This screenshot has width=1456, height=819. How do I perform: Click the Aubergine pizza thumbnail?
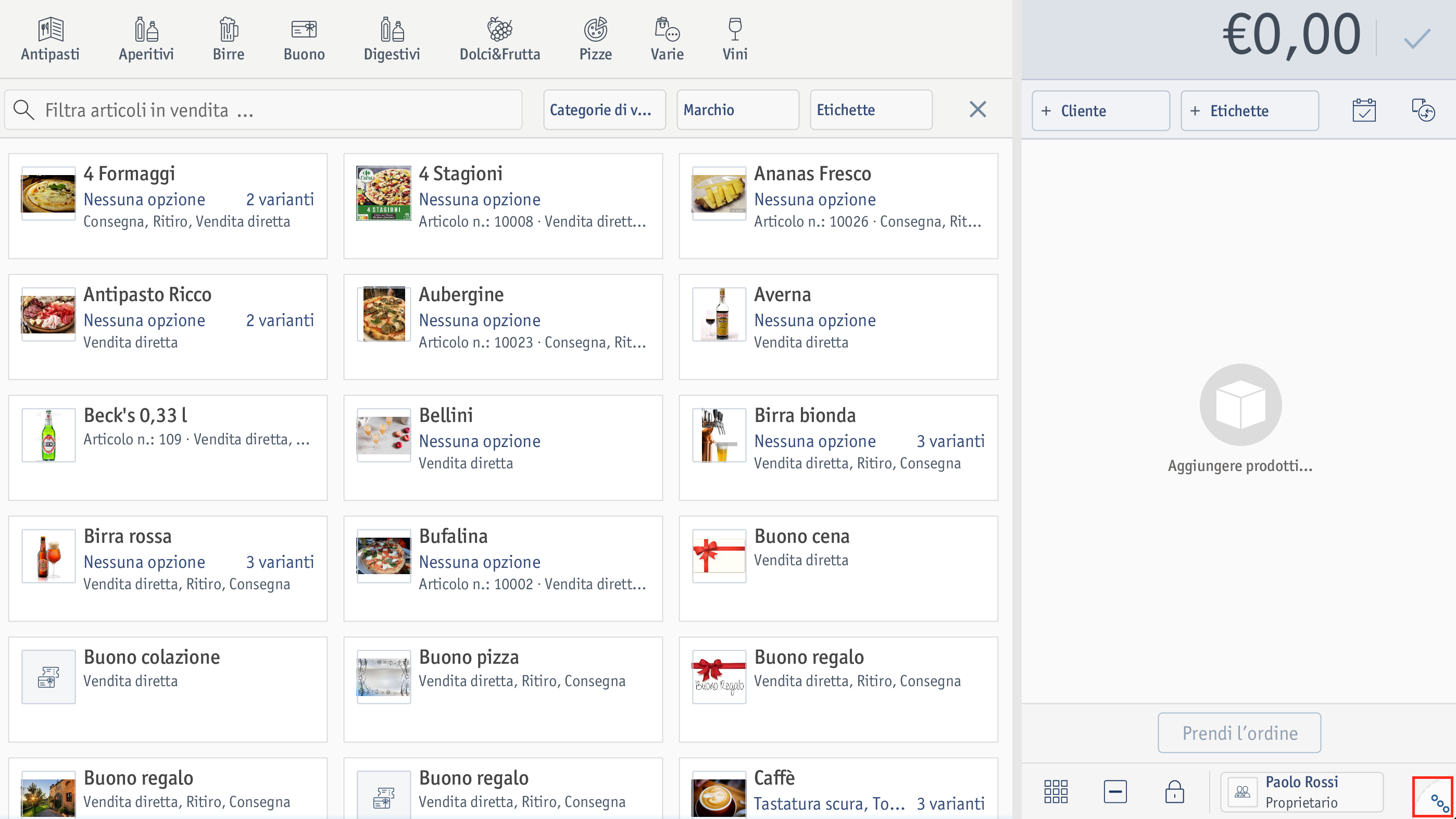tap(383, 314)
